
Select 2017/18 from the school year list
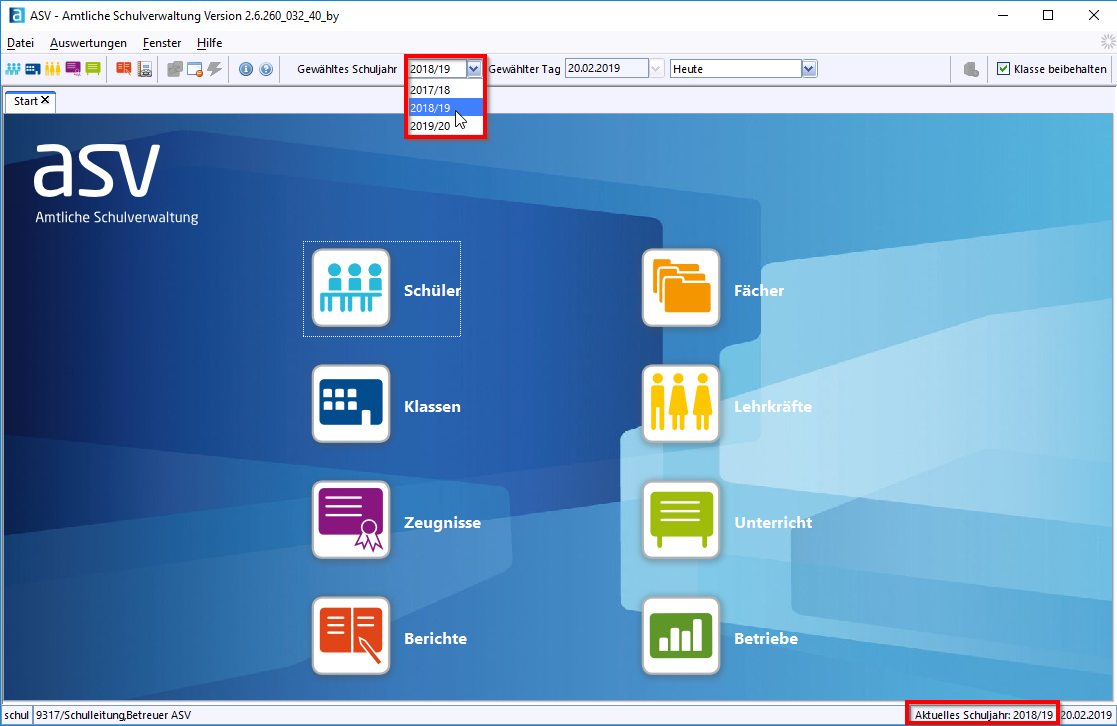tap(430, 90)
